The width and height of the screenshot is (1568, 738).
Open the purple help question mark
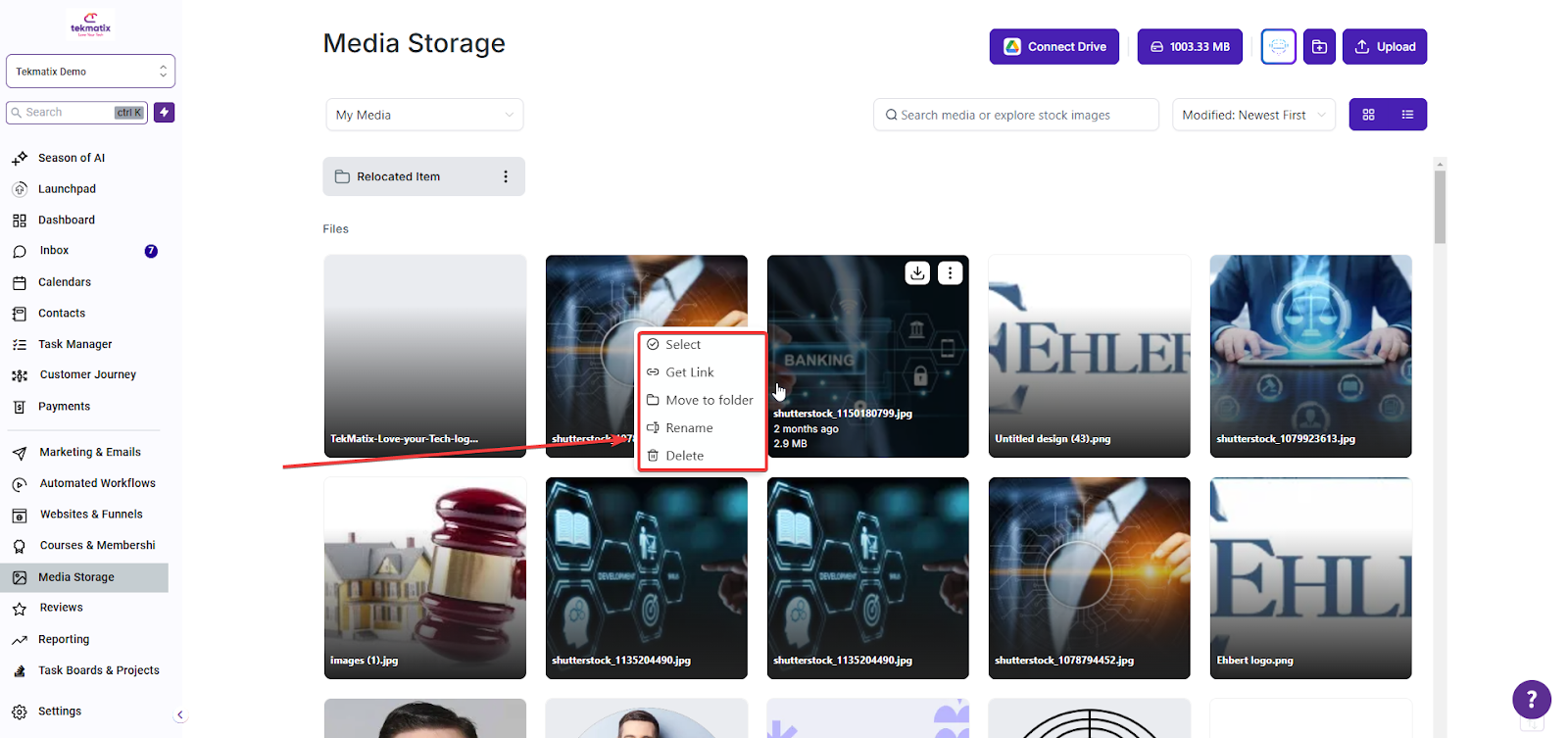tap(1531, 700)
